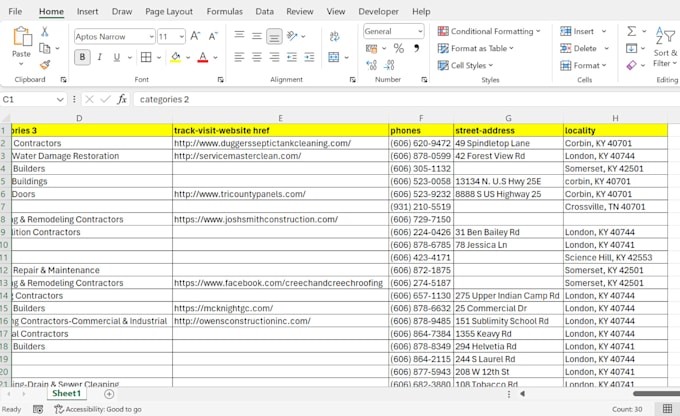Click the AutoSum sigma icon
This screenshot has width=680, height=416.
pyautogui.click(x=631, y=31)
